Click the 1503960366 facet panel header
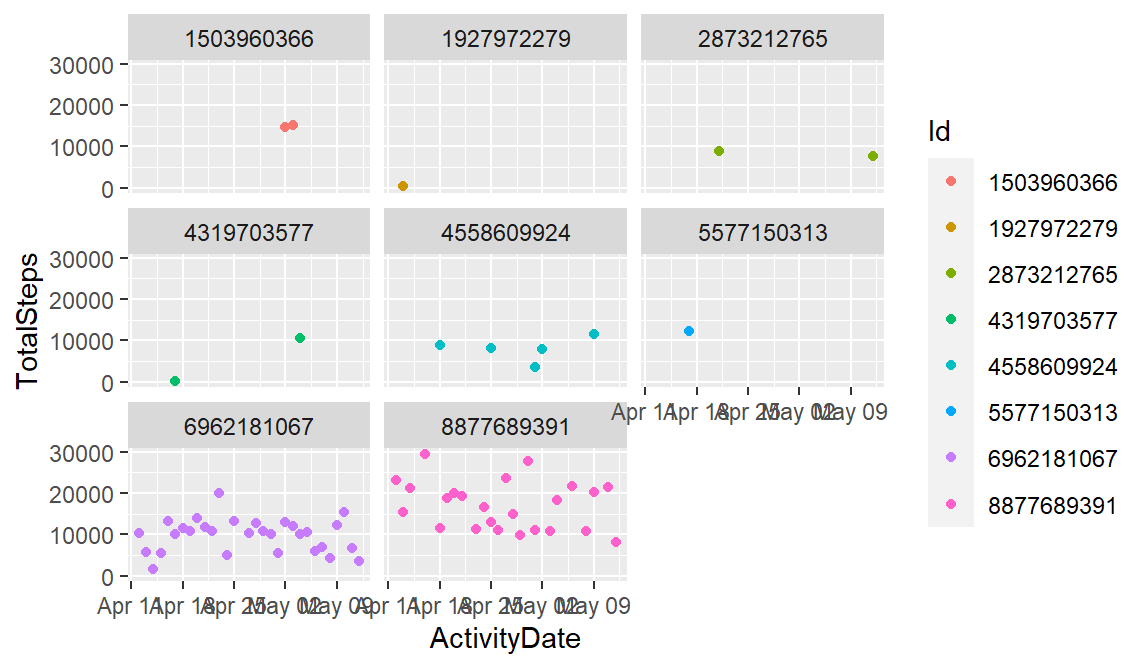Image resolution: width=1148 pixels, height=668 pixels. [250, 39]
